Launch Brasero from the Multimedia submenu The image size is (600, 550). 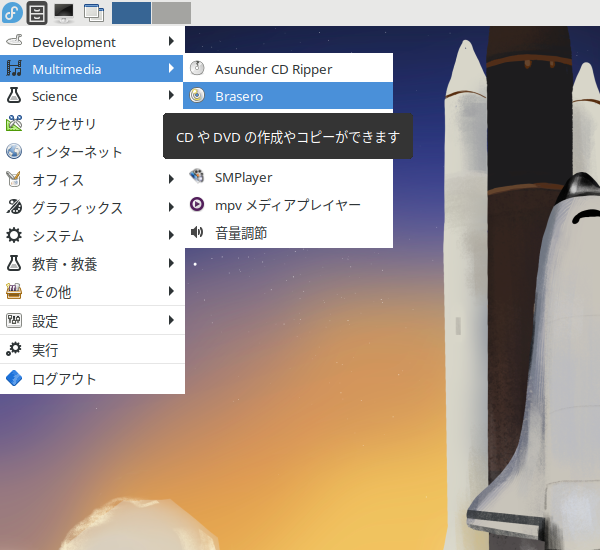288,96
